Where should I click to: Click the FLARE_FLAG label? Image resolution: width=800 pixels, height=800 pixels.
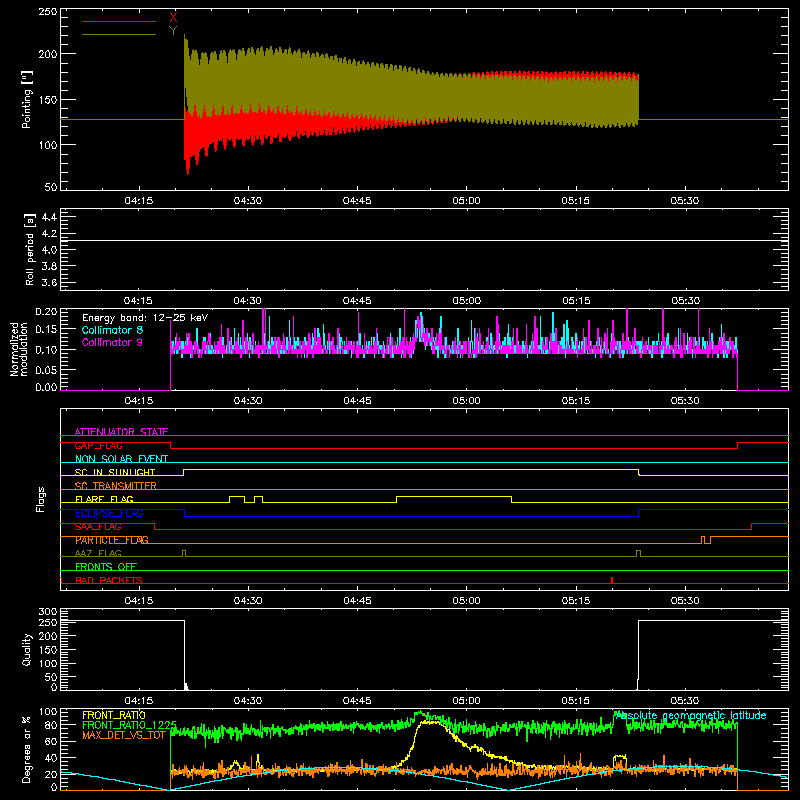click(x=104, y=499)
